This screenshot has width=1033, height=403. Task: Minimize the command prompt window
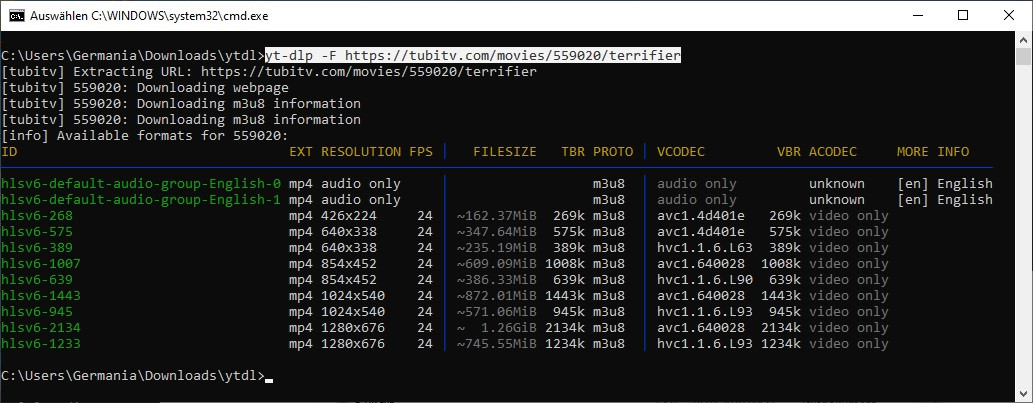tap(916, 15)
